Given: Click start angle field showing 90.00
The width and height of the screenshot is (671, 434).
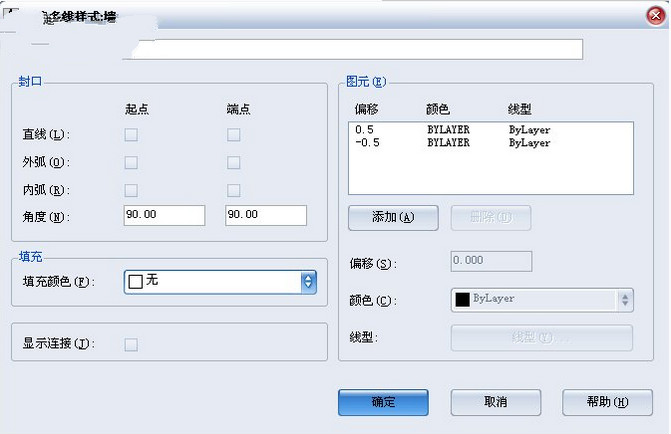Looking at the screenshot, I should click(164, 215).
